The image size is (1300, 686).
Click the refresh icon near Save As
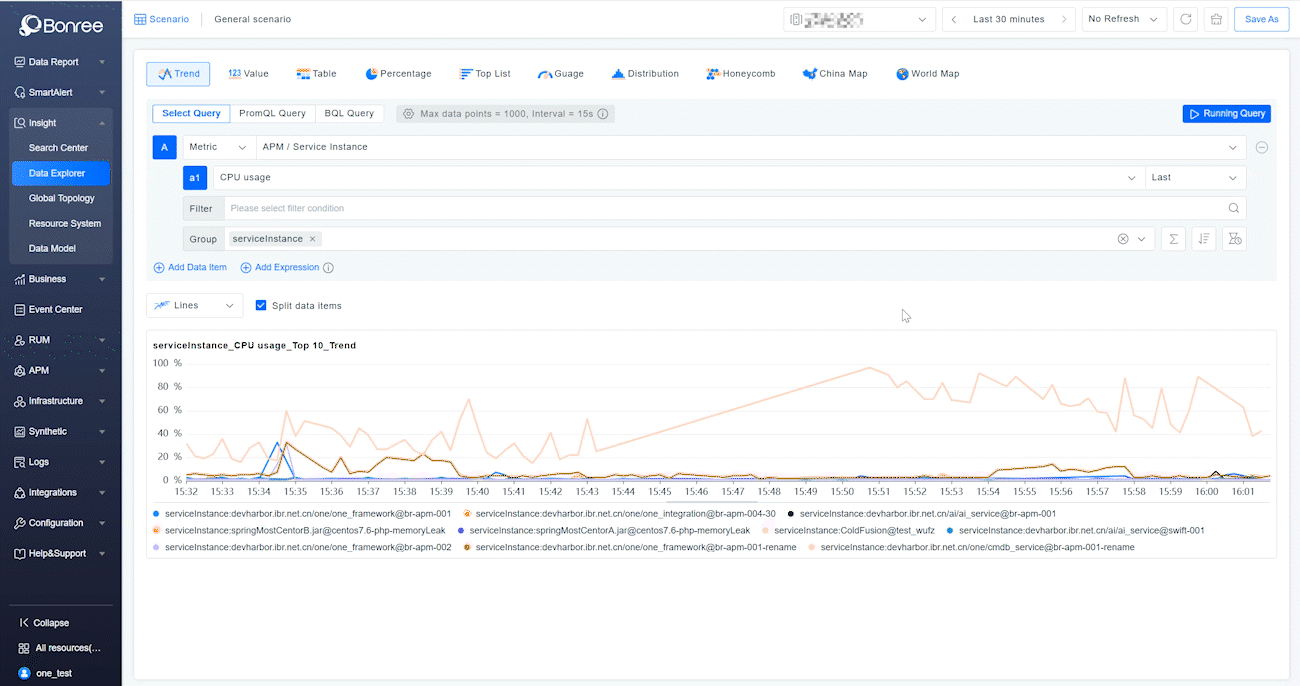(x=1185, y=18)
